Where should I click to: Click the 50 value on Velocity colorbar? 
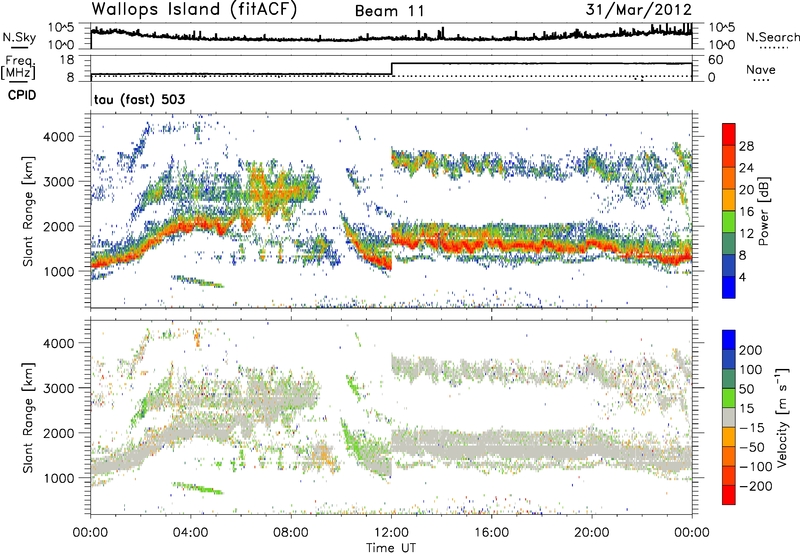(746, 389)
